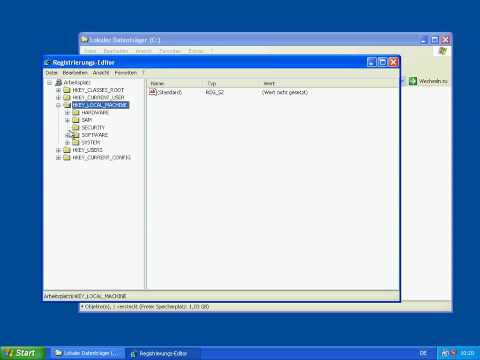The height and width of the screenshot is (360, 480).
Task: Maximize the Registrierungs-Editor window
Action: (382, 62)
